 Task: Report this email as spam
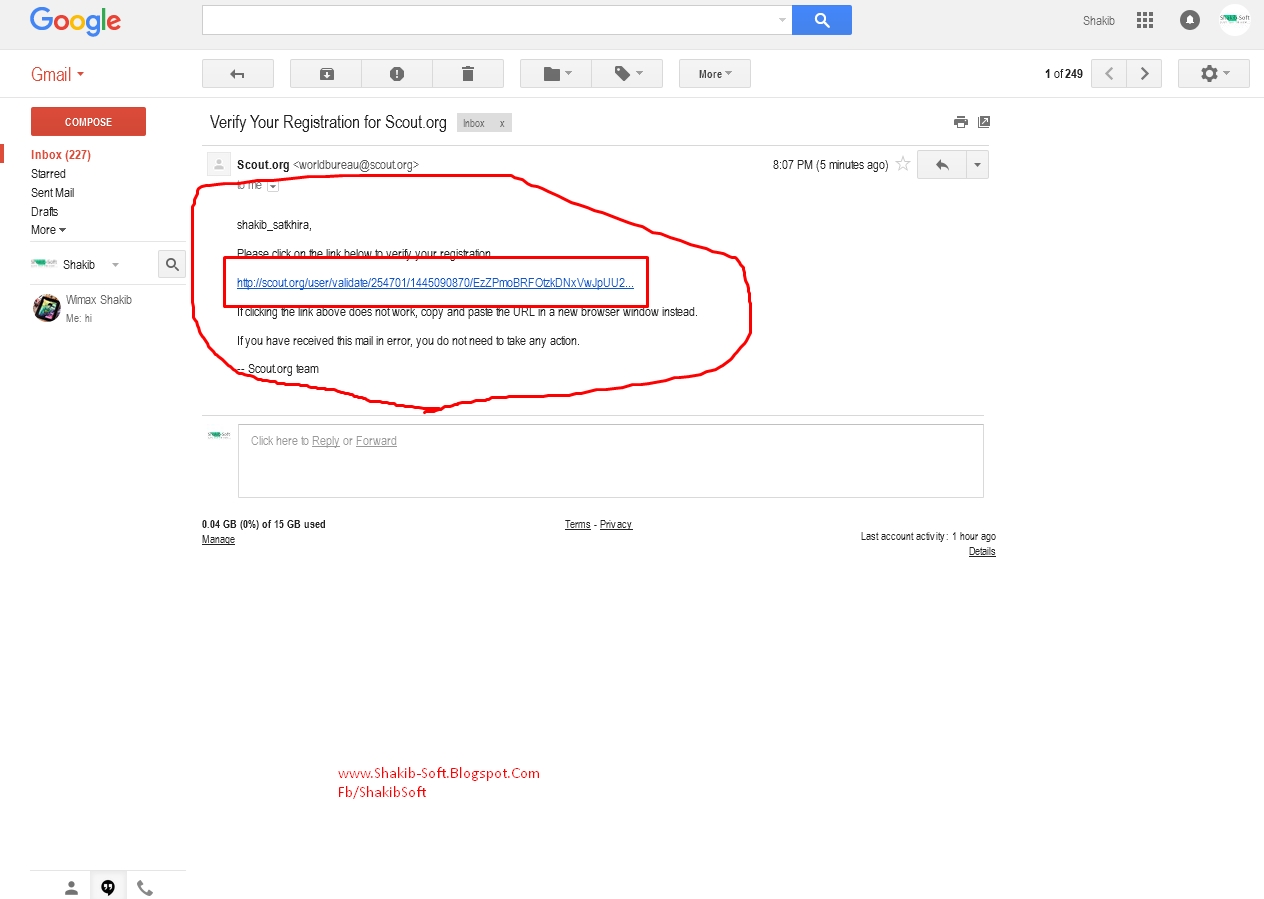point(397,74)
